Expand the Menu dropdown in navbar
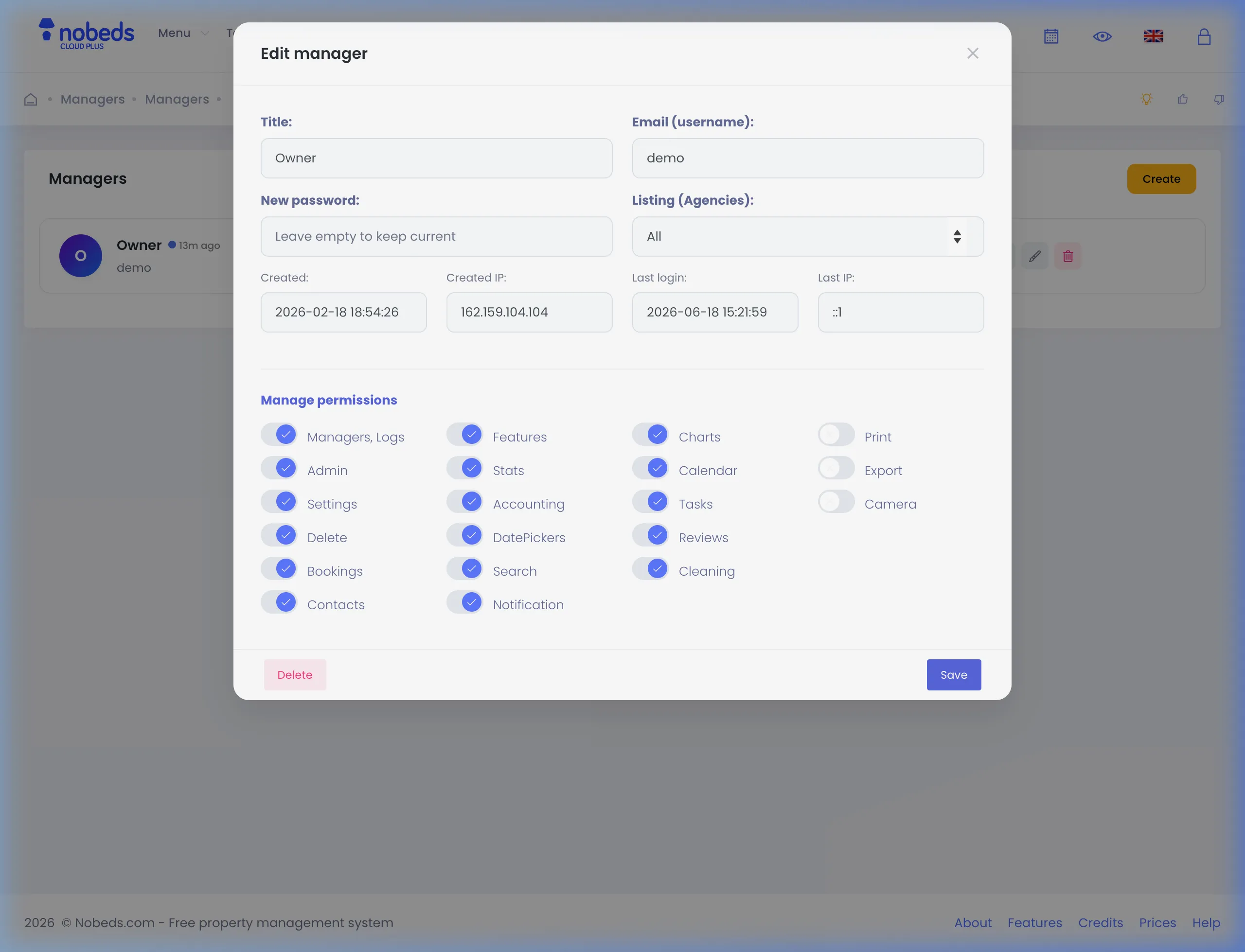Screen dimensions: 1245x952 coord(184,34)
